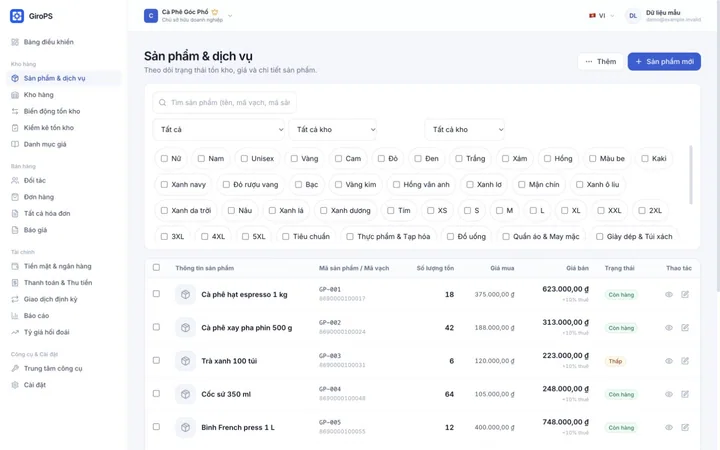Image resolution: width=720 pixels, height=450 pixels.
Task: Click product code GP-003
Action: [330, 356]
